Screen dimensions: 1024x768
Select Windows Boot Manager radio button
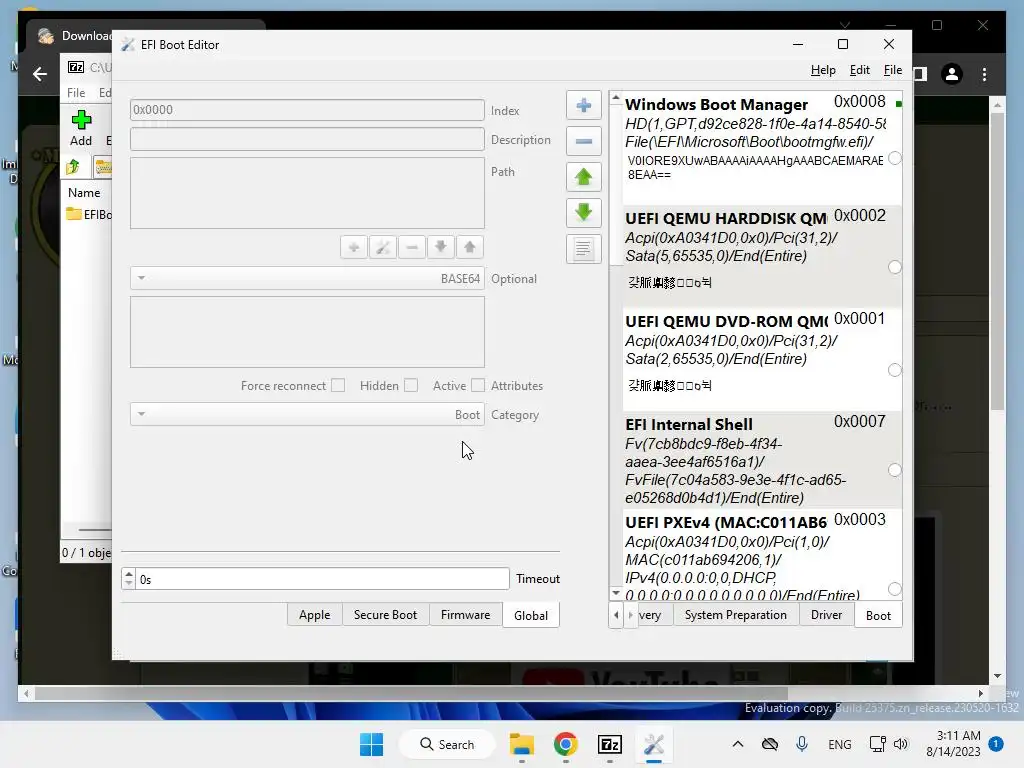coord(895,158)
